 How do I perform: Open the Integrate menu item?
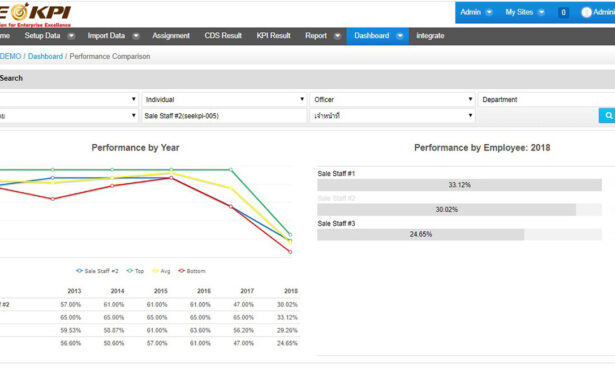click(430, 36)
